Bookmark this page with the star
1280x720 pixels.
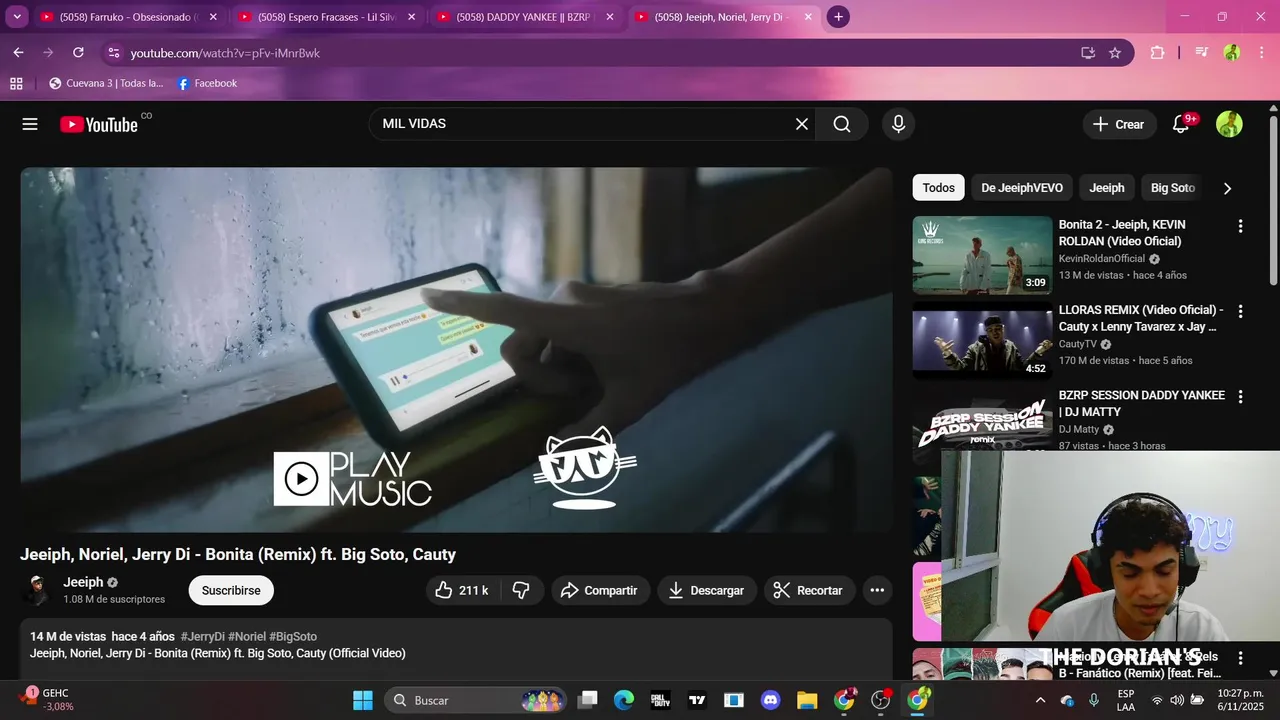1115,53
